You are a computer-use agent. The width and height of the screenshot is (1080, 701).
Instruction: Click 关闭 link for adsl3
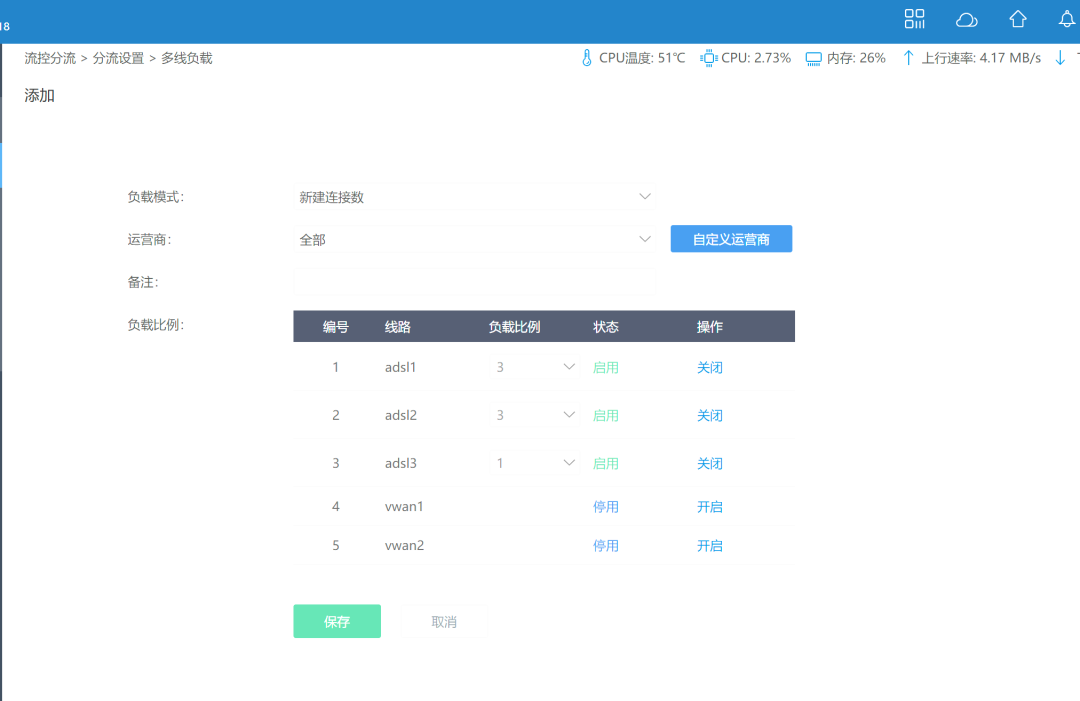click(709, 463)
